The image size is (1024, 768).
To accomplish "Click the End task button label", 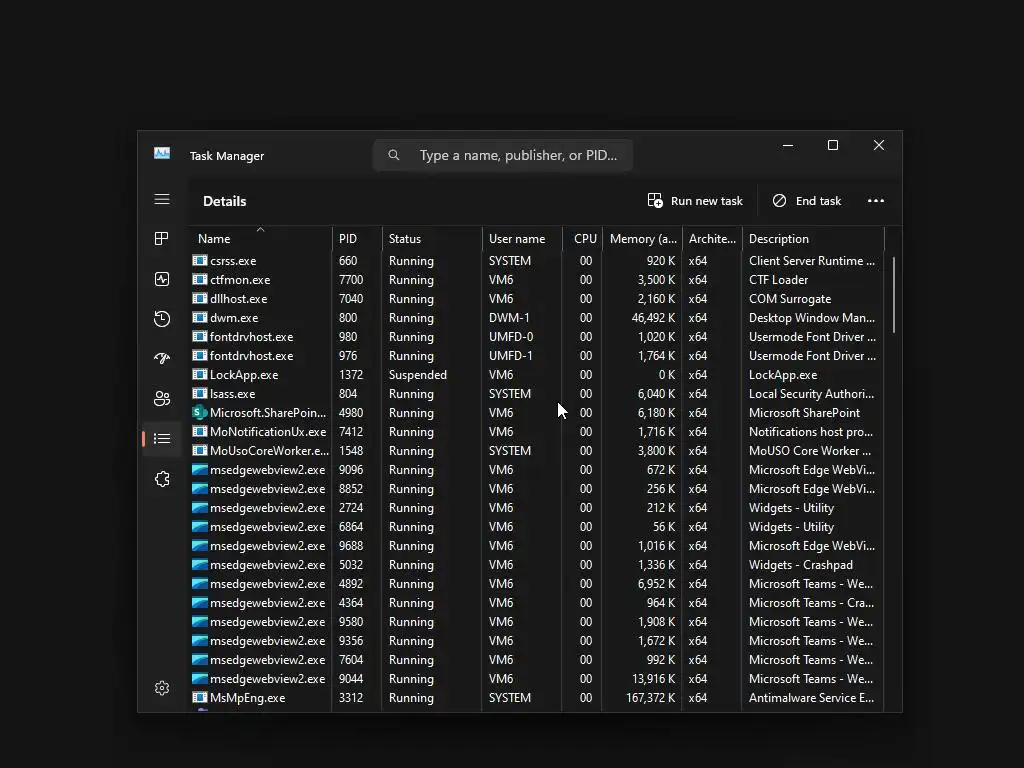I will click(x=818, y=201).
